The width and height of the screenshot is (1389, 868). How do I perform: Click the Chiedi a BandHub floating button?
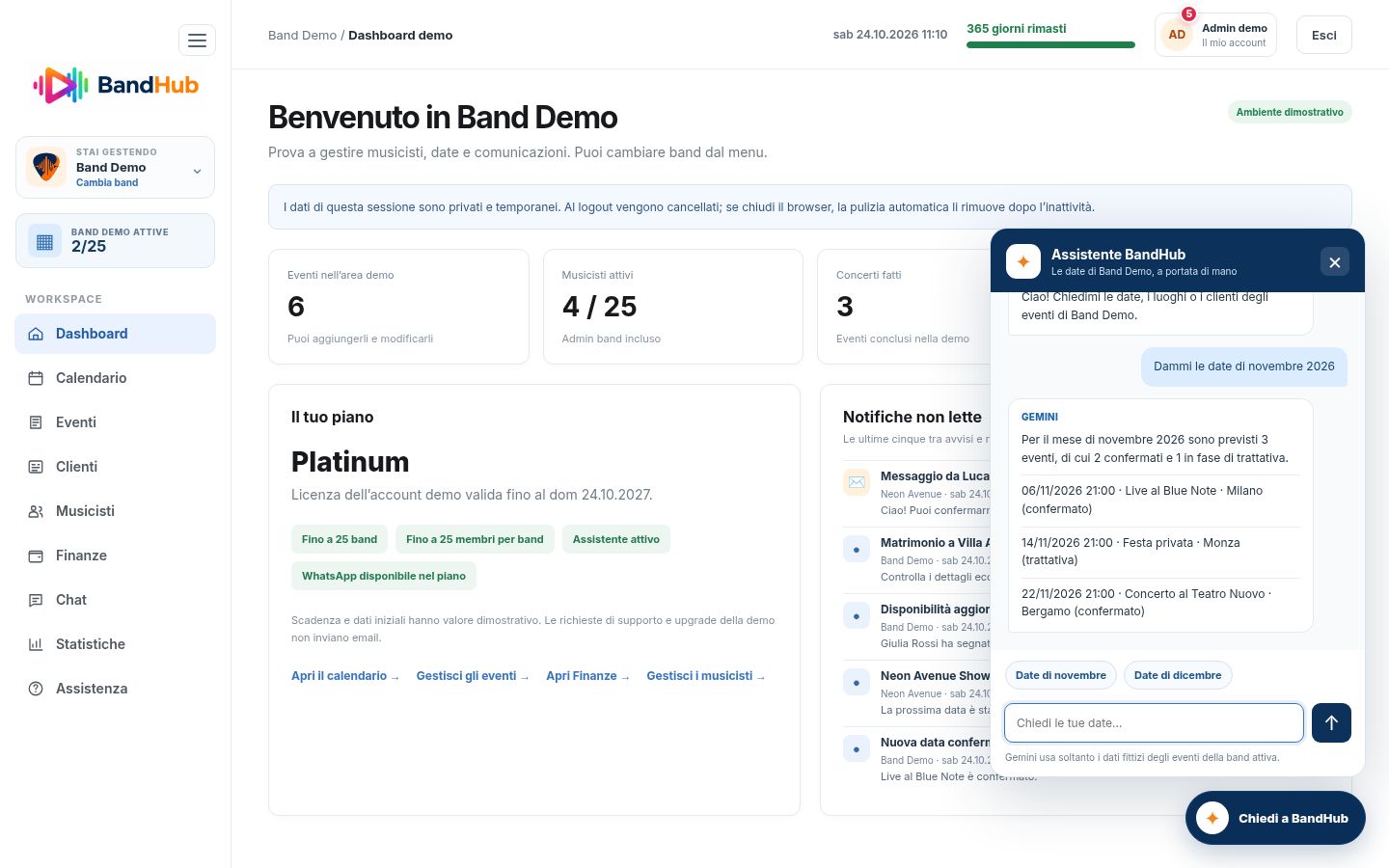(1275, 818)
